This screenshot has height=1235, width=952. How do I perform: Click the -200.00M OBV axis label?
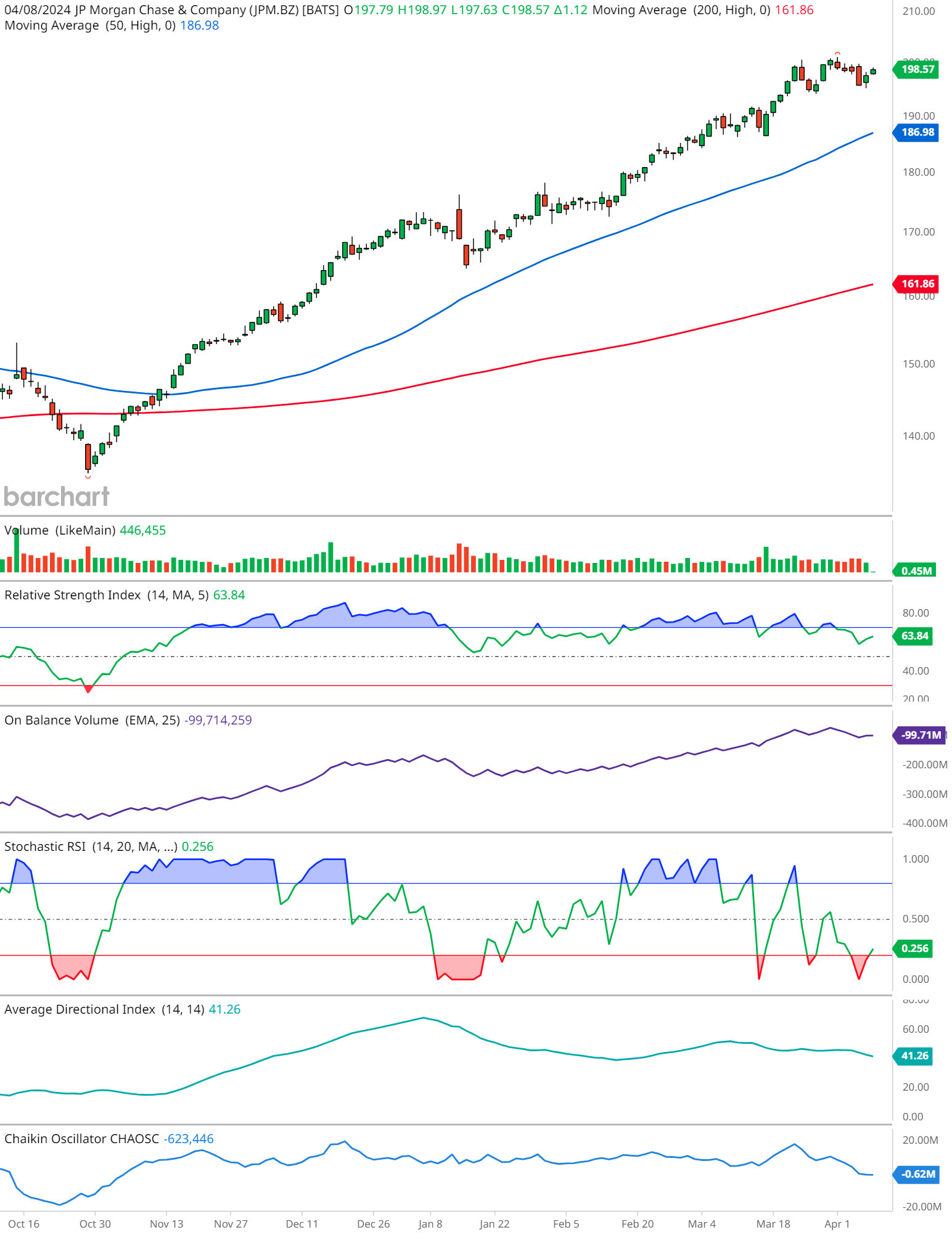coord(925,765)
